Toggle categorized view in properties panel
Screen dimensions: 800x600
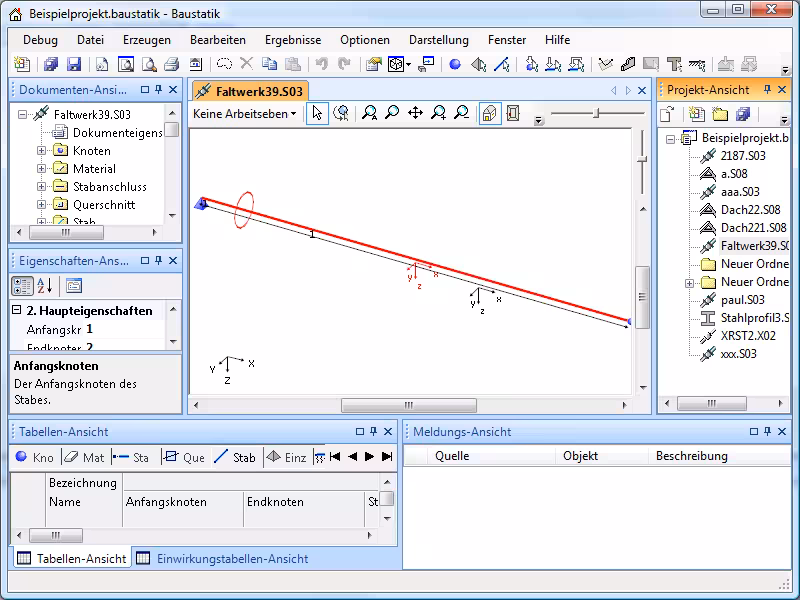[22, 286]
